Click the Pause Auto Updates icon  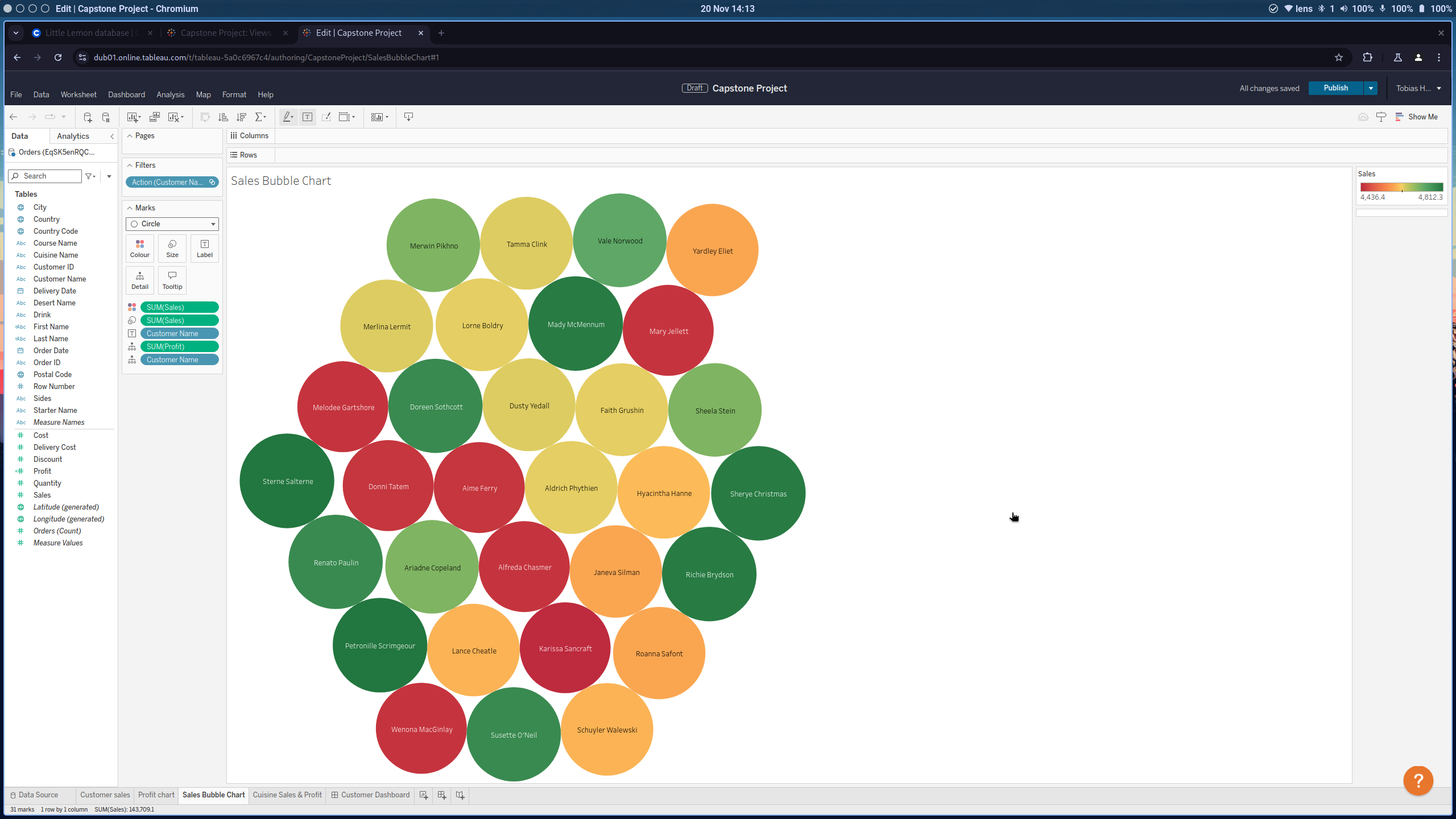click(106, 117)
